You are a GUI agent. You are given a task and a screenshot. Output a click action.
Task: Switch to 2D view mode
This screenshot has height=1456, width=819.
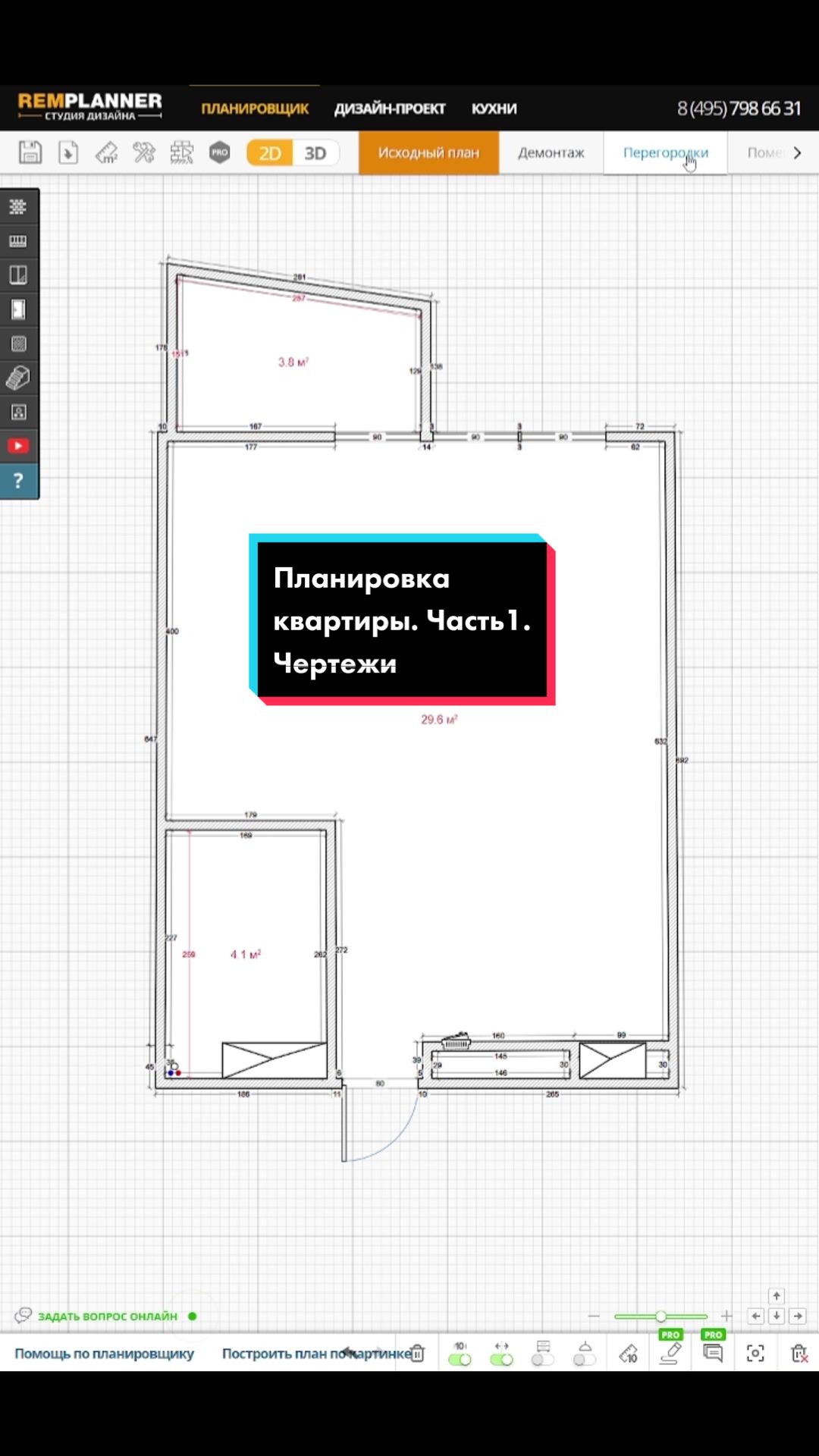(x=270, y=153)
